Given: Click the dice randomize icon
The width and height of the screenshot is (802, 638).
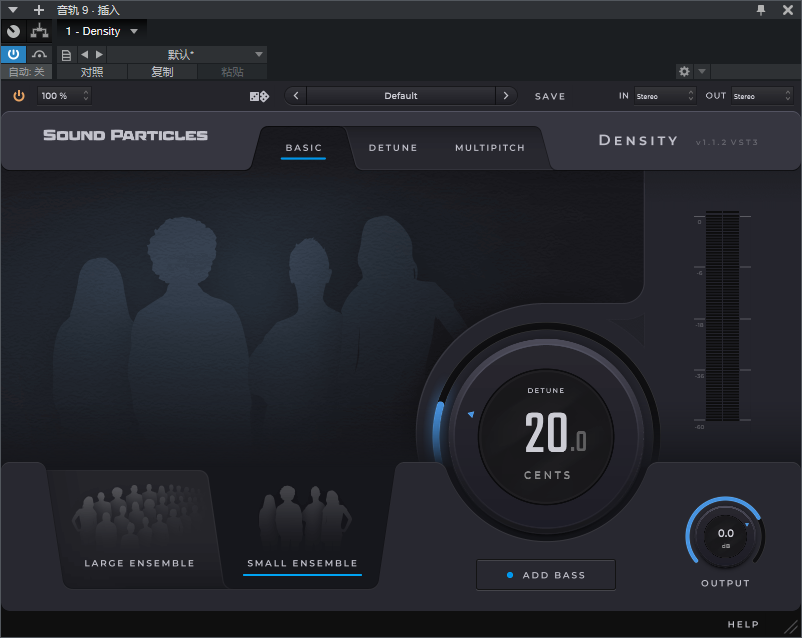Looking at the screenshot, I should [259, 96].
